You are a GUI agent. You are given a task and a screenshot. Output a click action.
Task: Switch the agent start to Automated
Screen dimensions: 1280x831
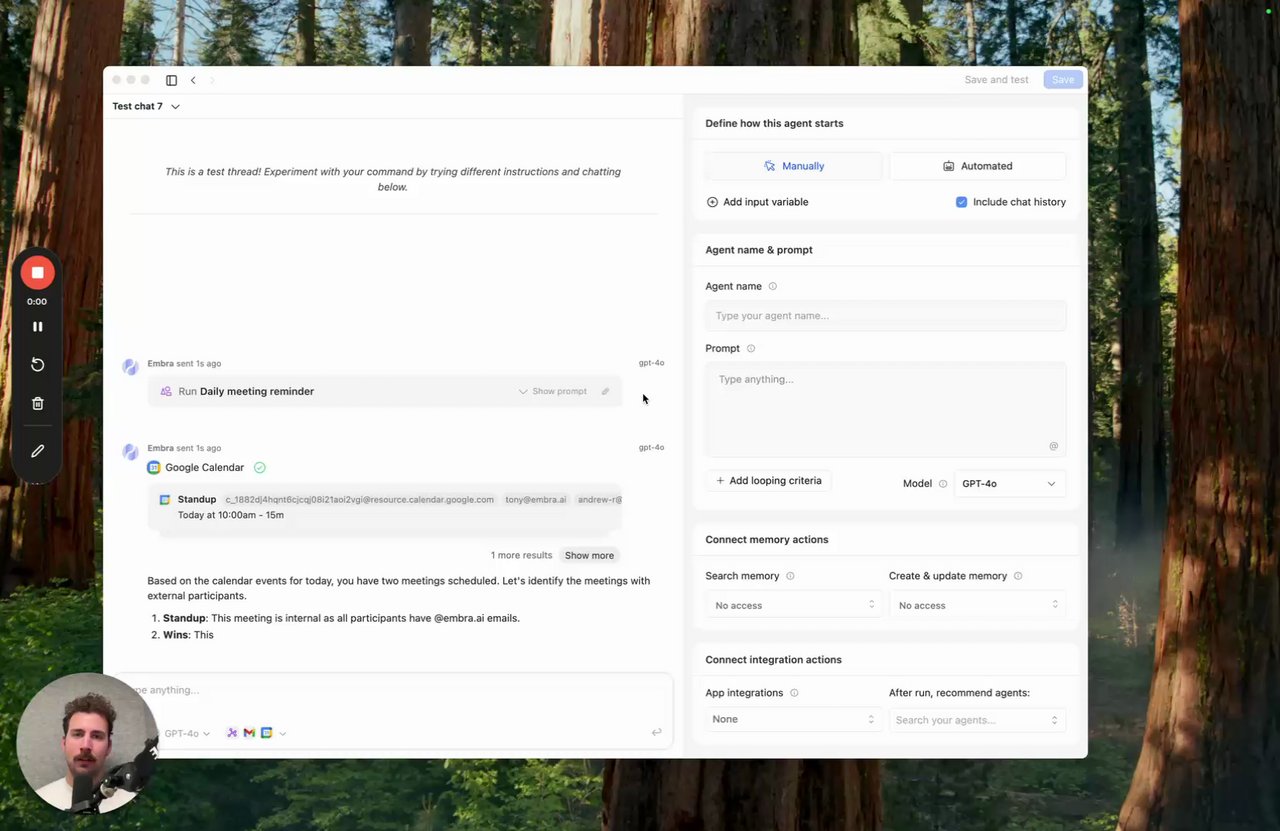click(977, 166)
